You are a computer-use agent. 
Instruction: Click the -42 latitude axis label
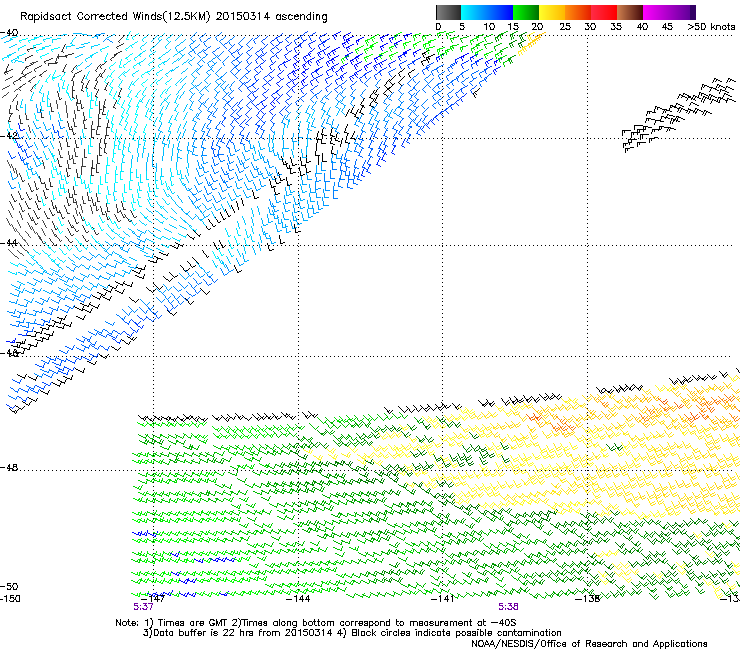click(9, 136)
